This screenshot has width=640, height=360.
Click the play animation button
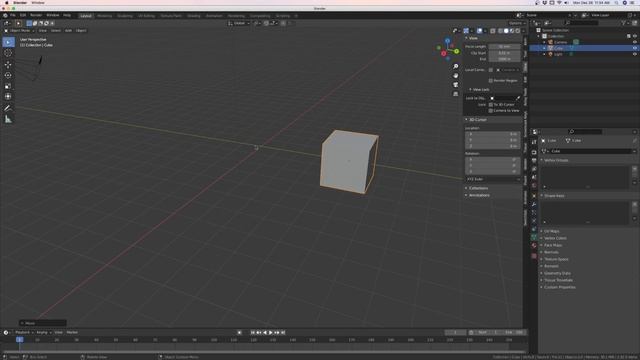pos(271,333)
